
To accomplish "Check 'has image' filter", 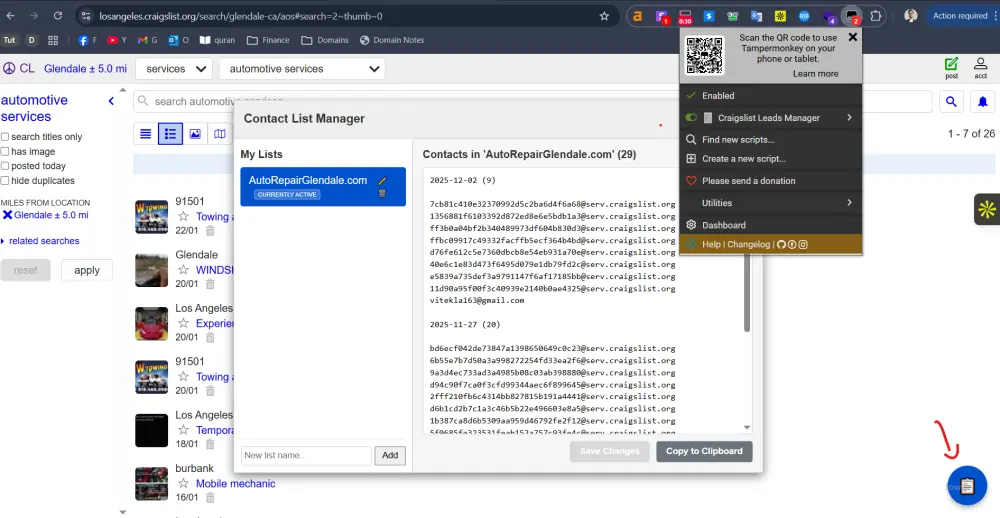I will (5, 152).
